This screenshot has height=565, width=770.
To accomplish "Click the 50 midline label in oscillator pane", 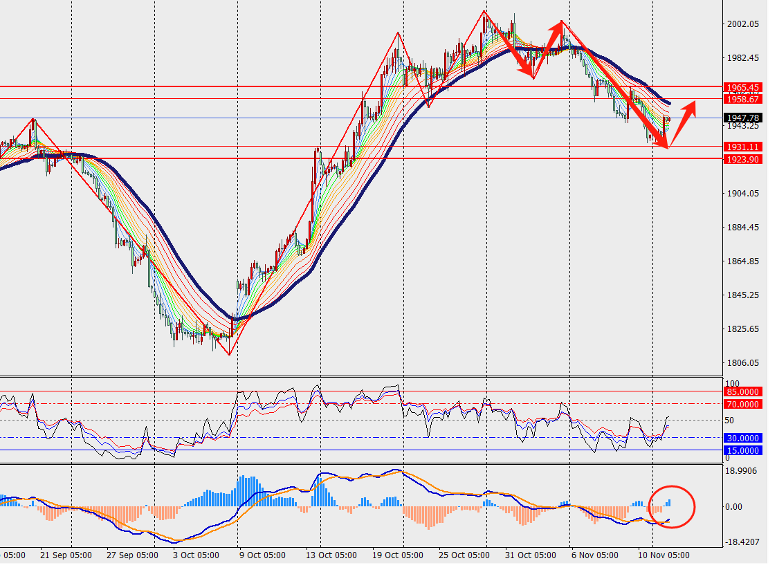I will (729, 420).
